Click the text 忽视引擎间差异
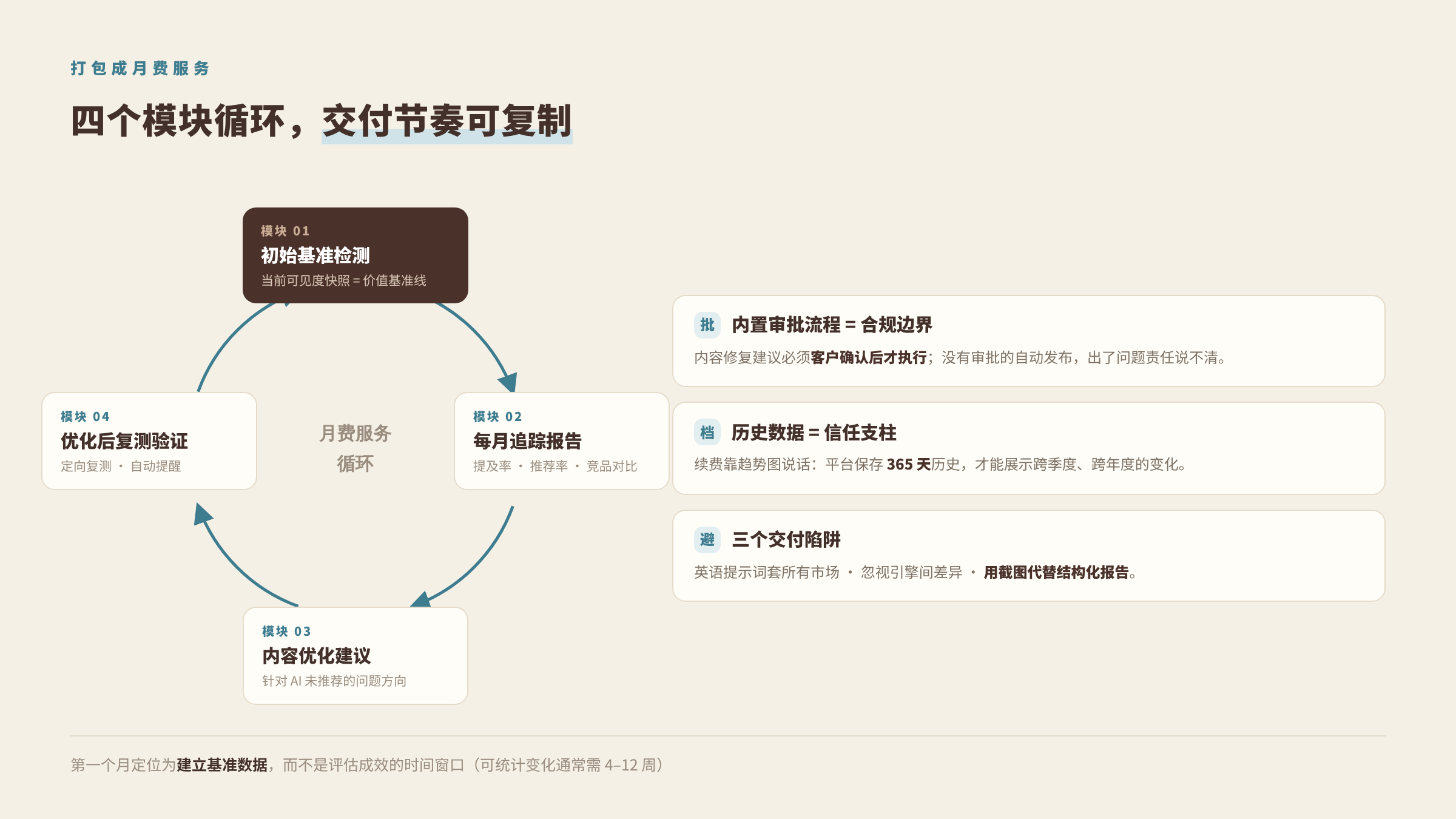1456x819 pixels. point(911,573)
